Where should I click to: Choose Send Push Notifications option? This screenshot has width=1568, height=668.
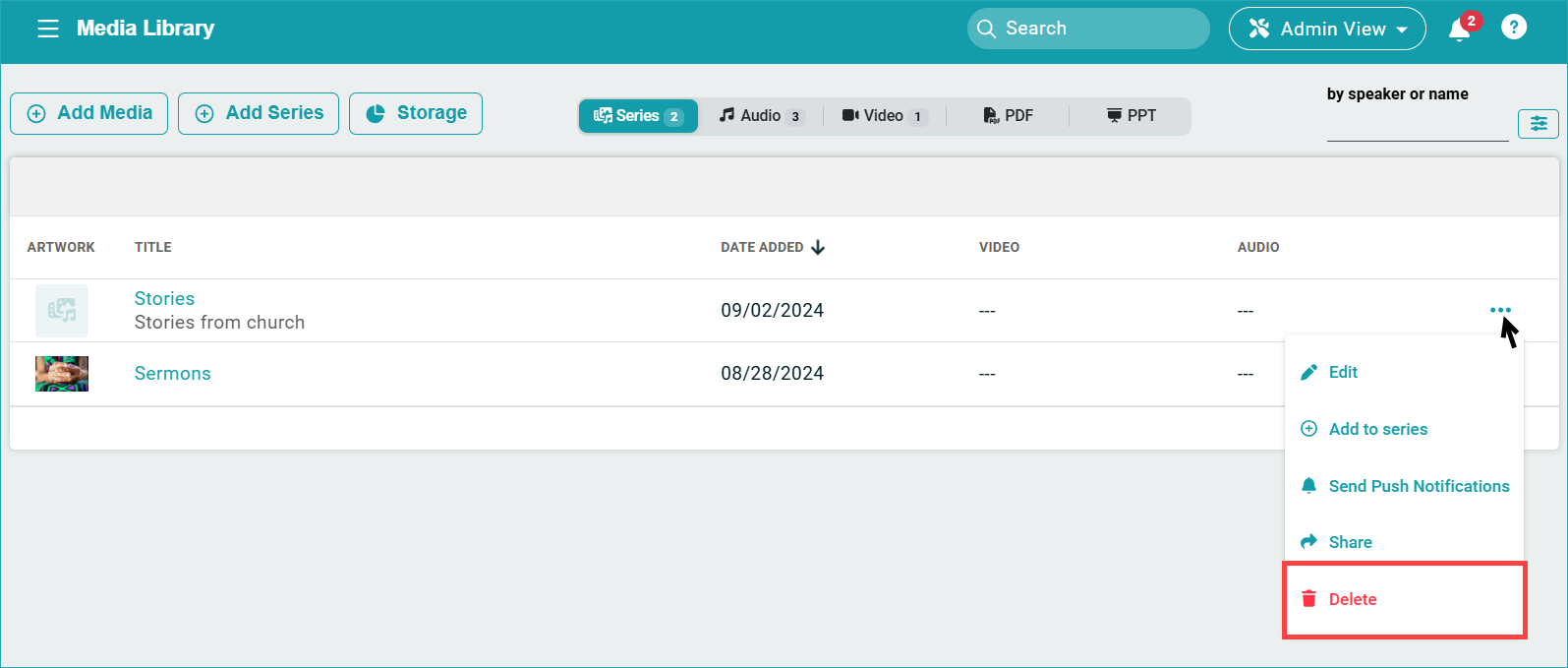point(1418,486)
